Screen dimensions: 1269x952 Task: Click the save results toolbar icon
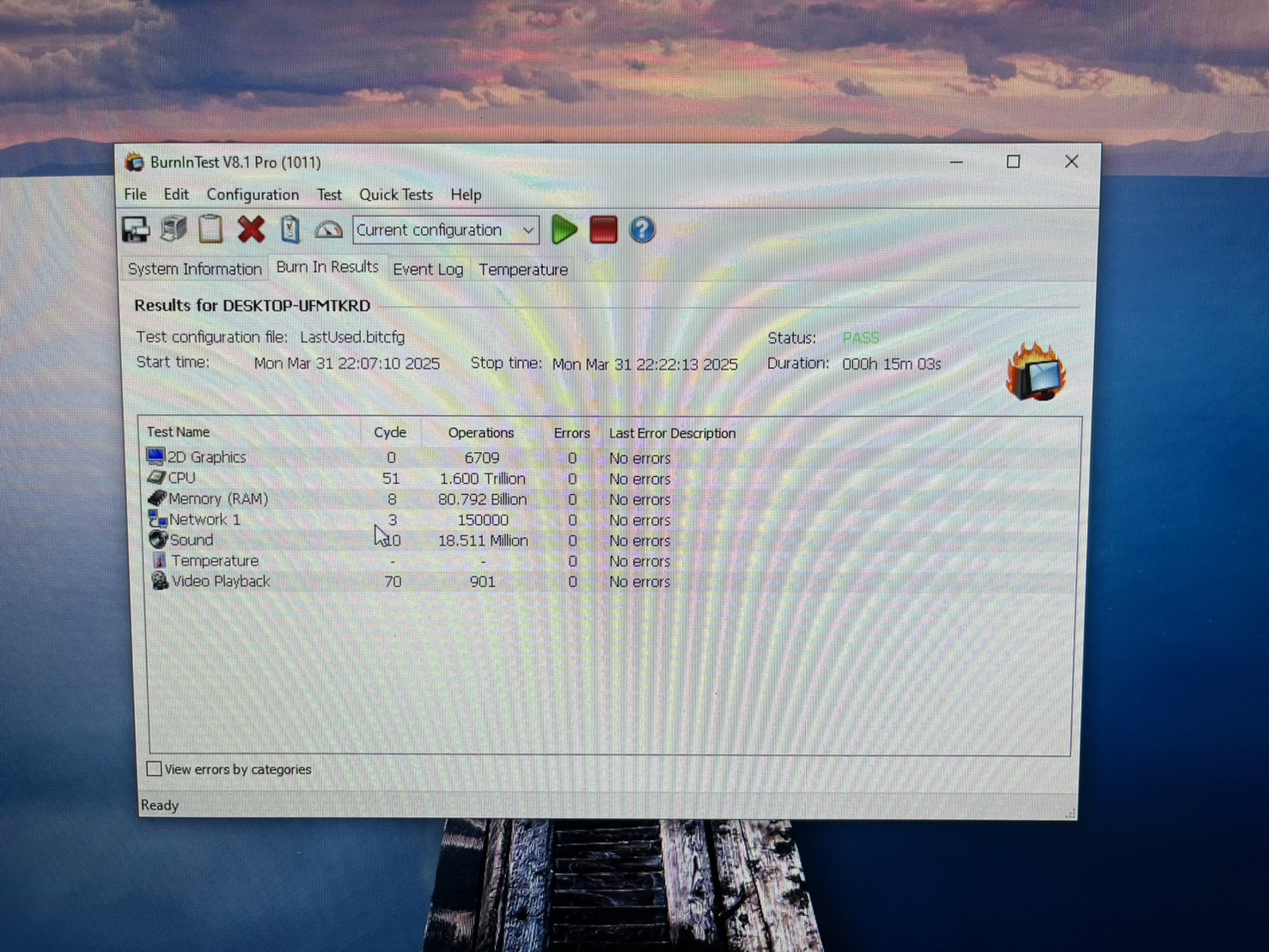(136, 230)
